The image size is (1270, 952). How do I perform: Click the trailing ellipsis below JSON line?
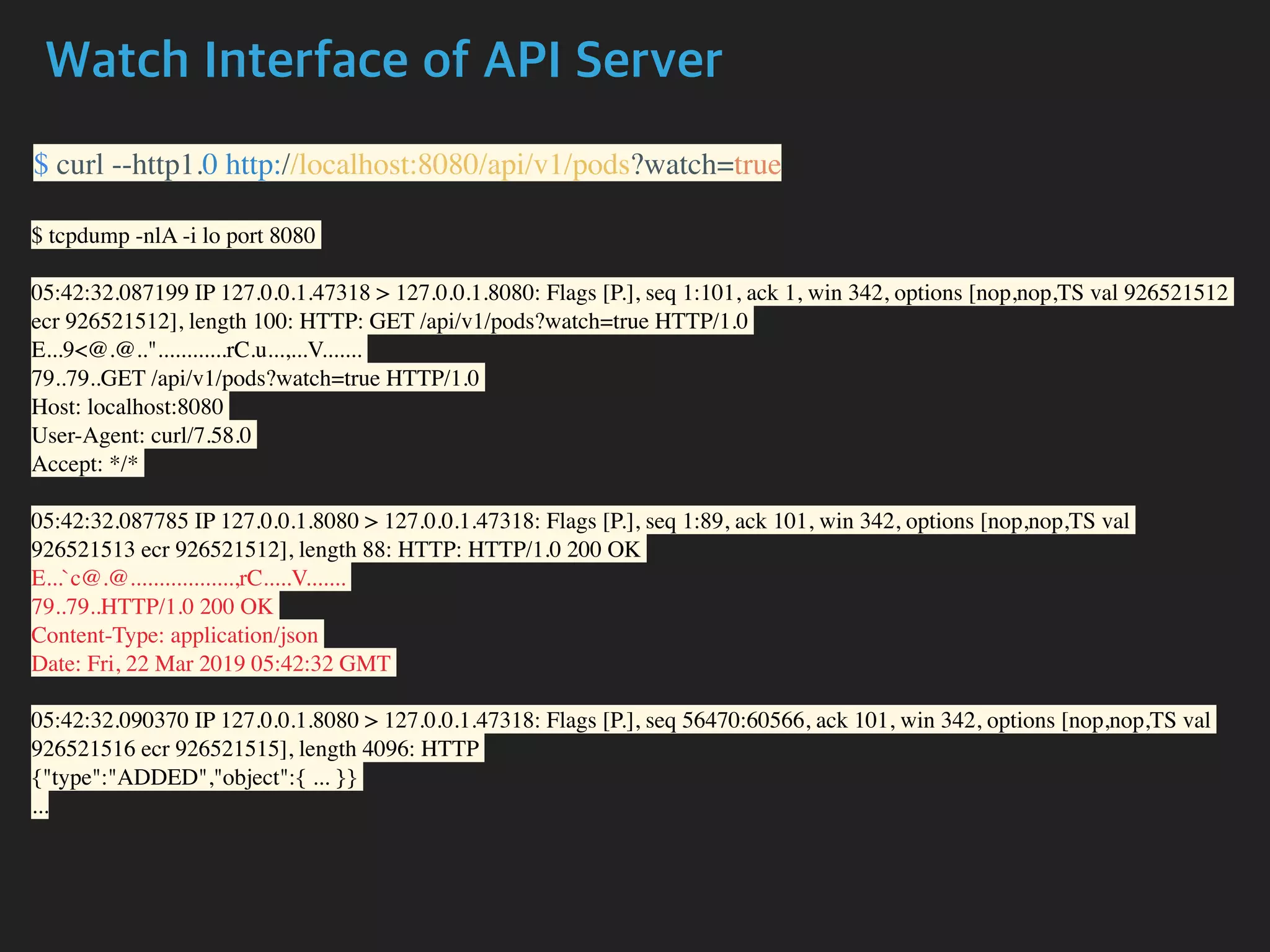pyautogui.click(x=40, y=808)
